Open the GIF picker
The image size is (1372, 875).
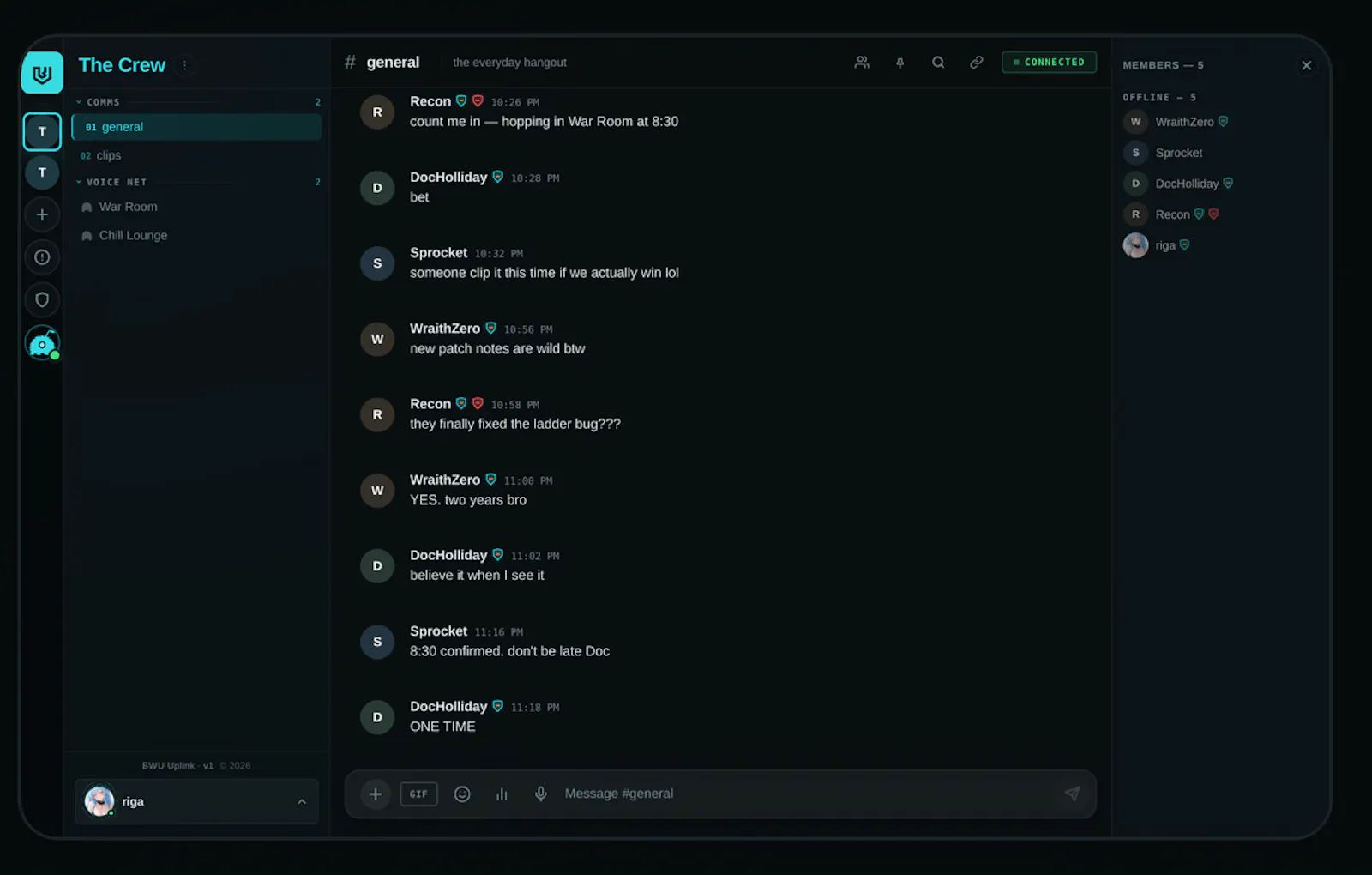coord(418,794)
